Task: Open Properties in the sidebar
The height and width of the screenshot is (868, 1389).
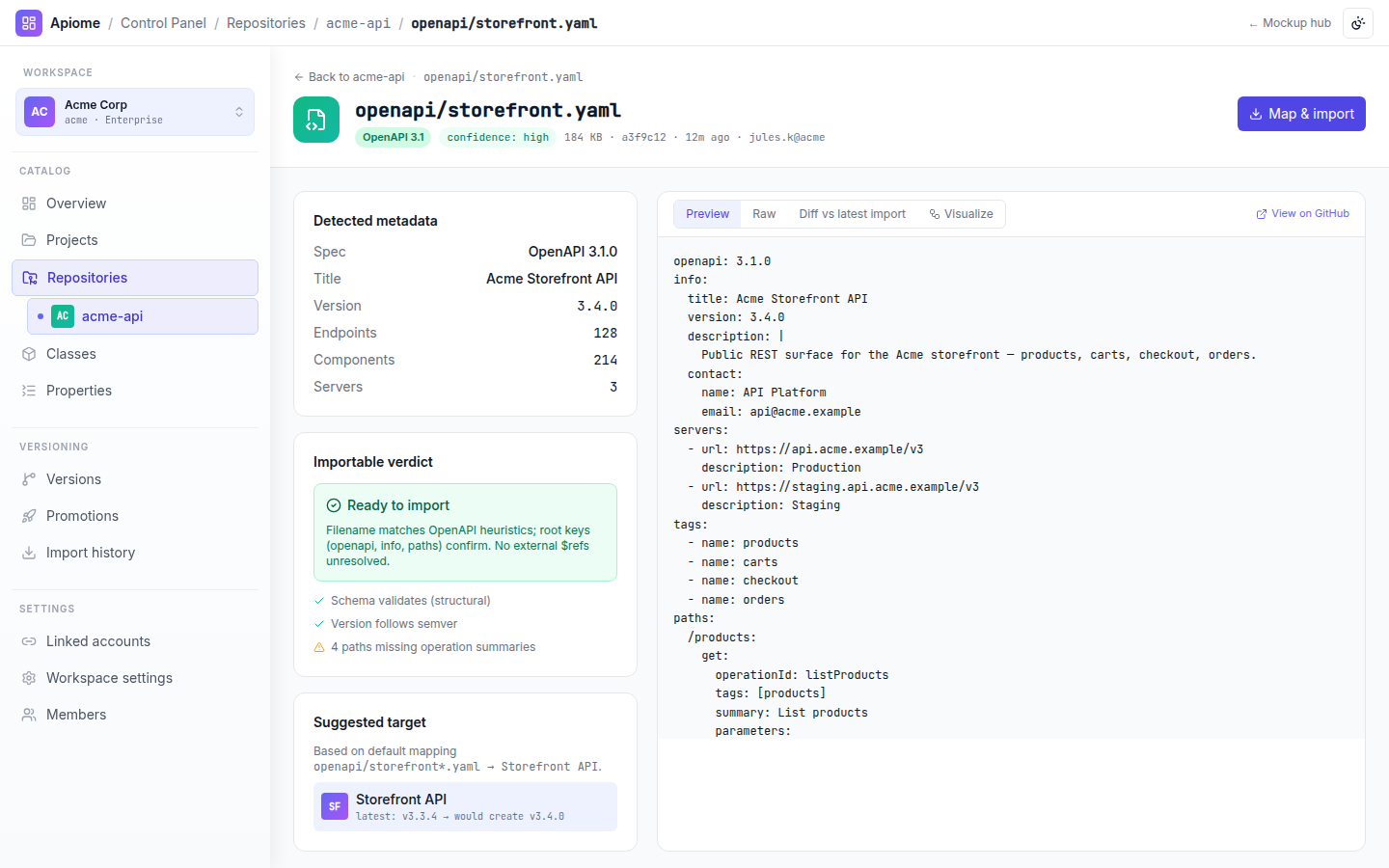Action: [x=135, y=391]
